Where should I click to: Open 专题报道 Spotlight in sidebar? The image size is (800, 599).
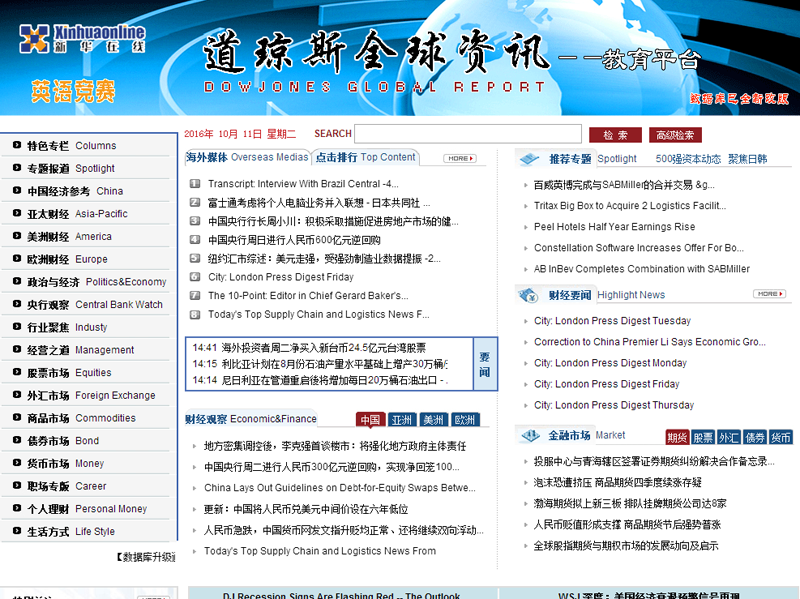pyautogui.click(x=71, y=168)
